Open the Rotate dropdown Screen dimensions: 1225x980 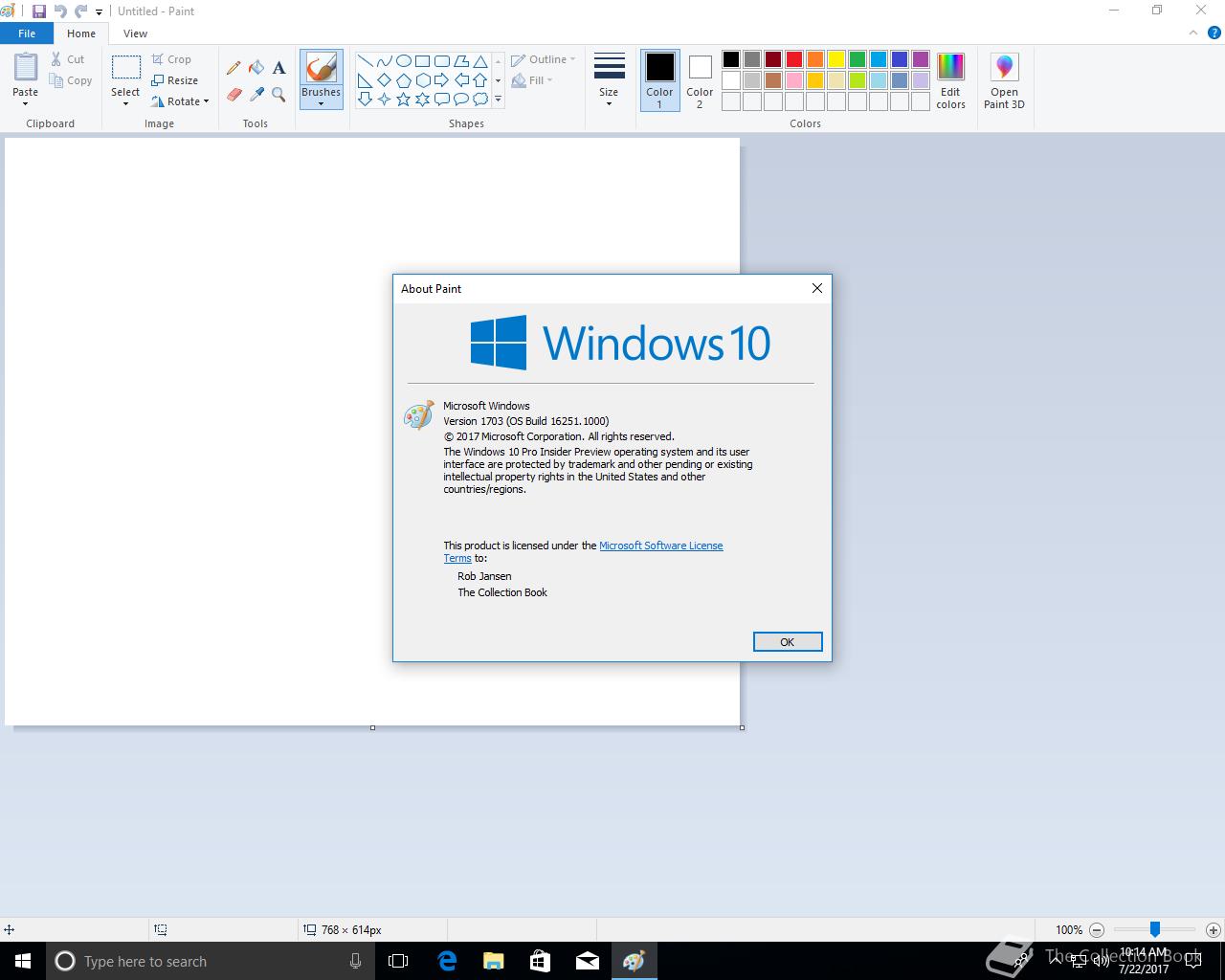180,101
